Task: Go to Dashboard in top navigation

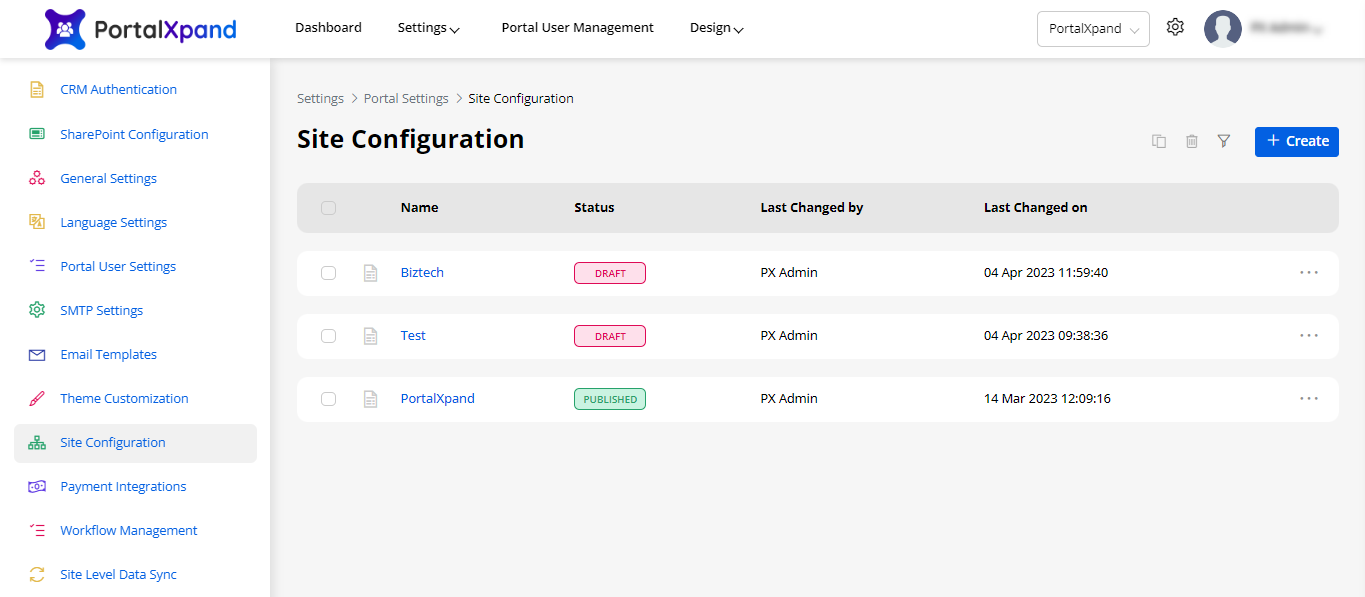Action: coord(328,28)
